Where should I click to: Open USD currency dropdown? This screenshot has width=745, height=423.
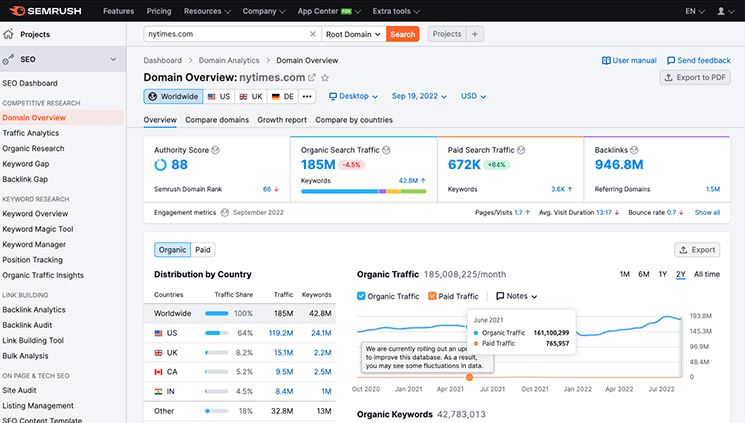coord(473,96)
